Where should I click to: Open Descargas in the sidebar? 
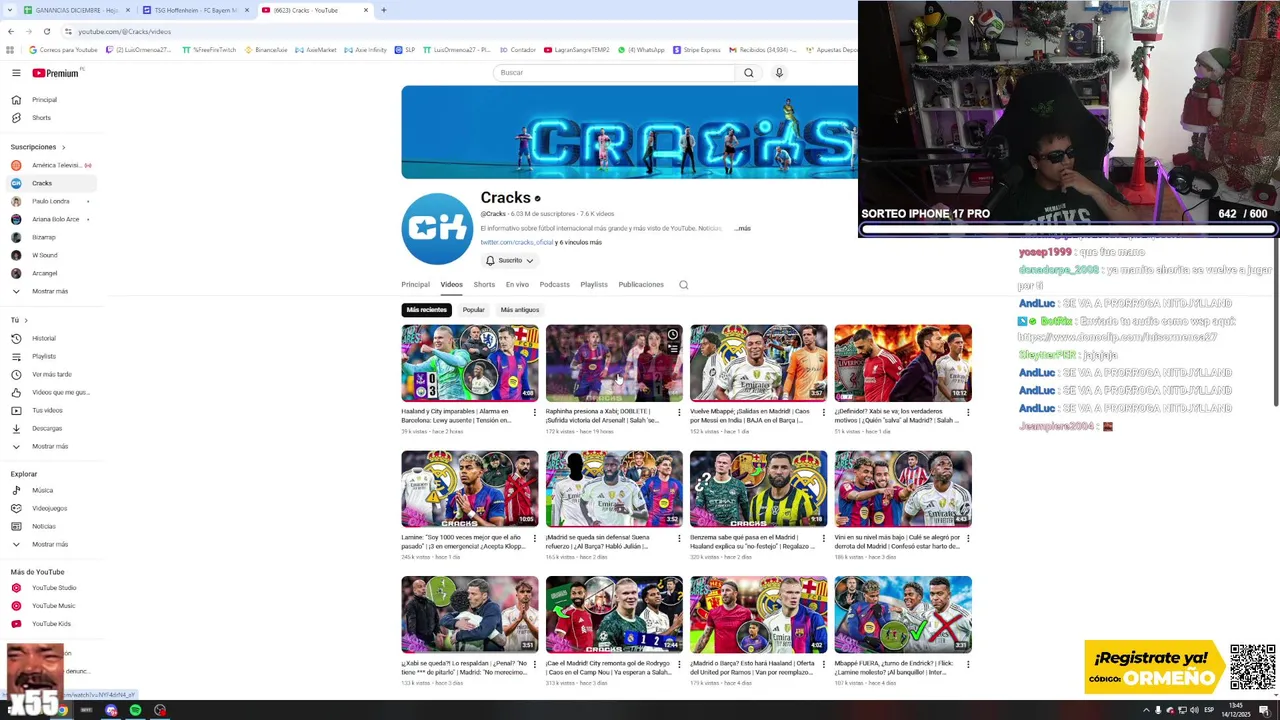point(47,428)
